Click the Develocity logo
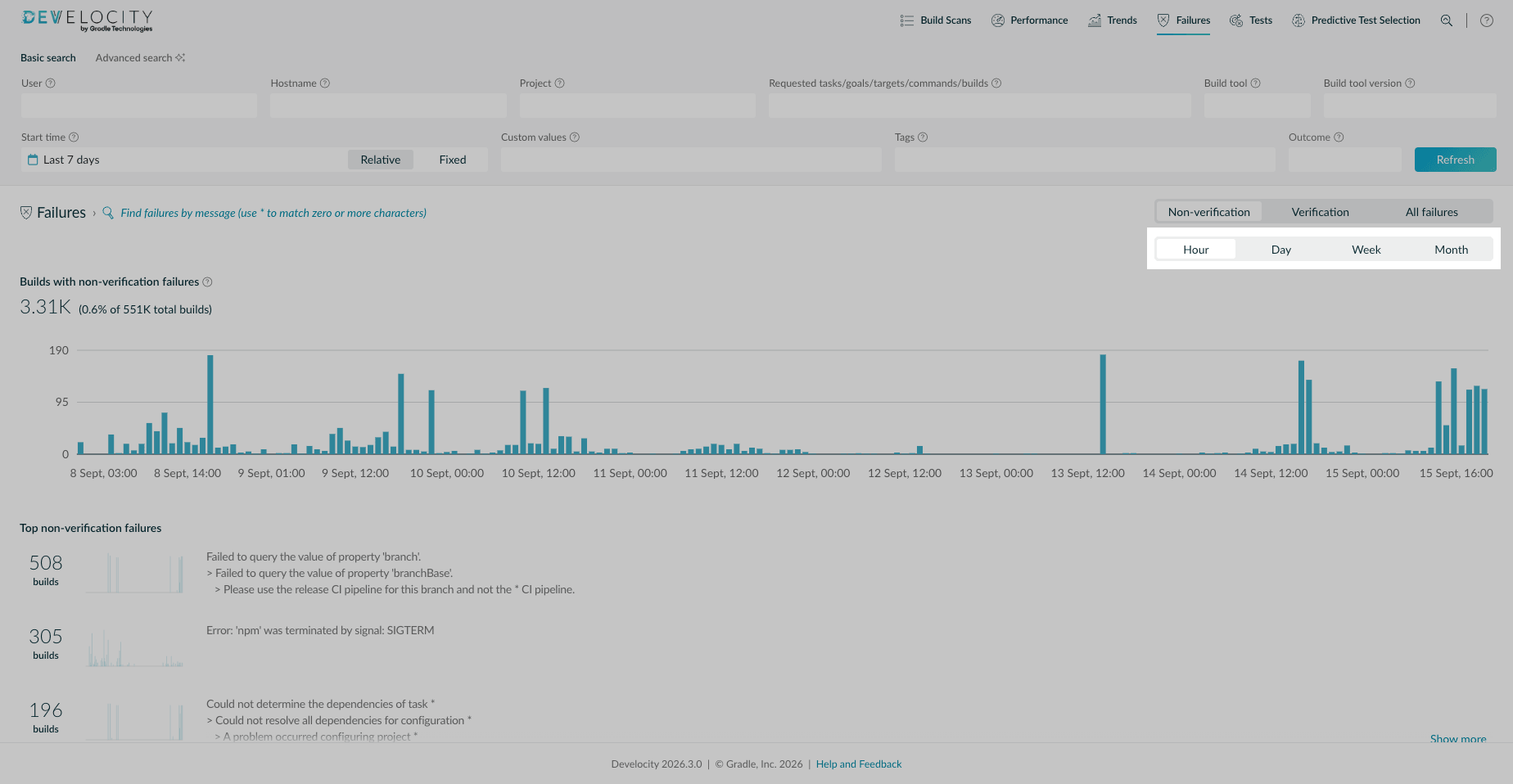The width and height of the screenshot is (1513, 784). pyautogui.click(x=87, y=20)
